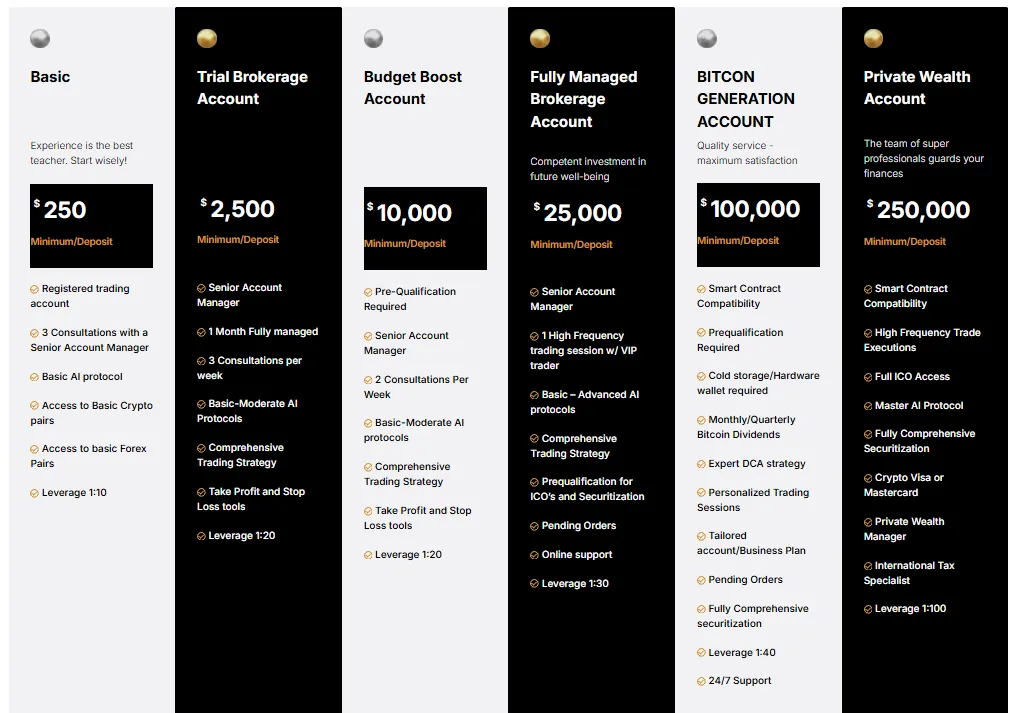Select the $10,000 Minimum/Deposit price box
The image size is (1009, 713).
click(x=425, y=228)
